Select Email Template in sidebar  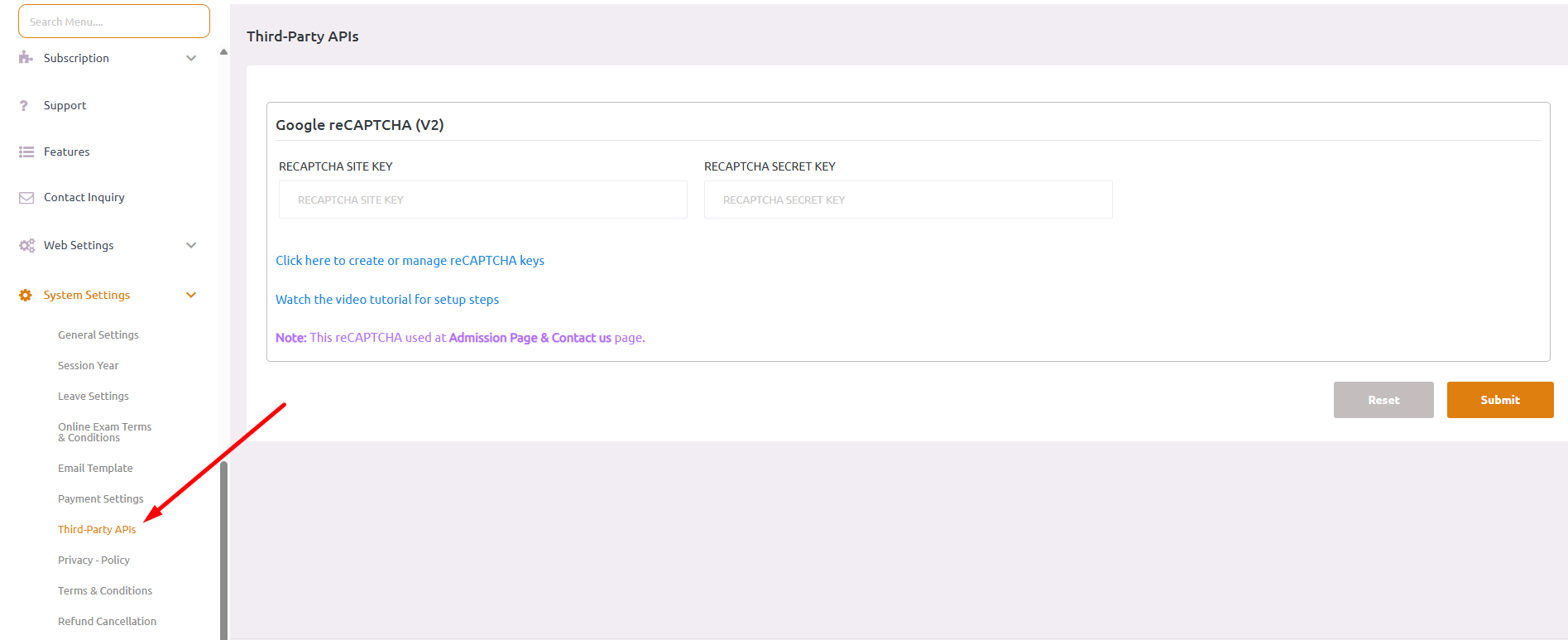point(95,469)
